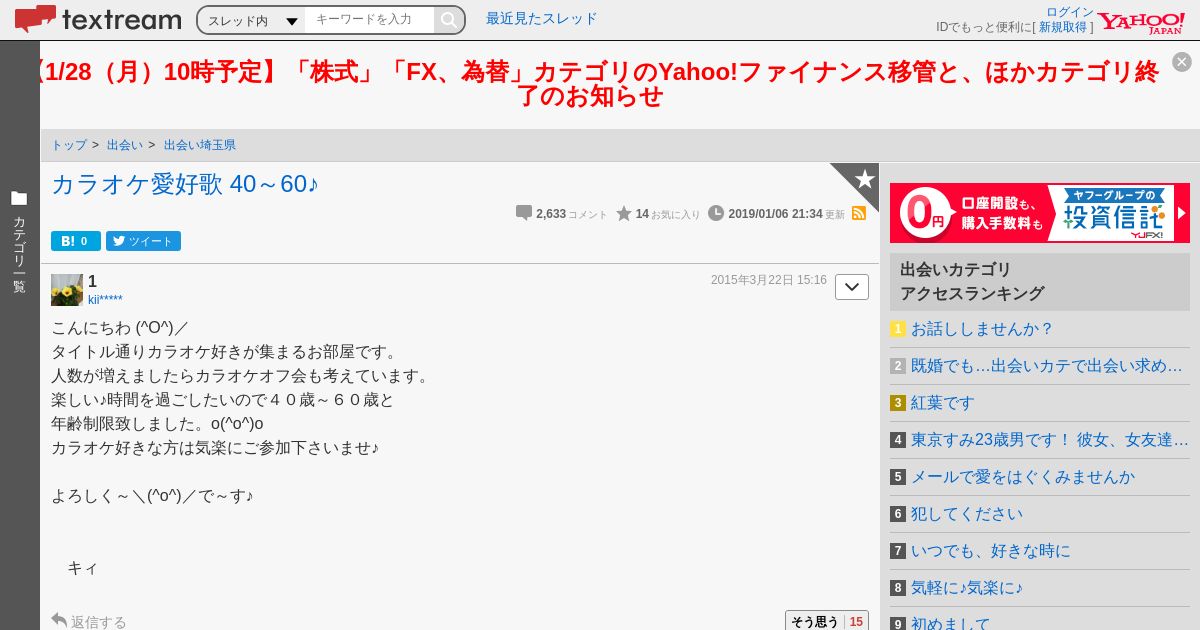Open thread title カラオケ愛好歌 40～60♪
The image size is (1200, 630).
(x=185, y=184)
